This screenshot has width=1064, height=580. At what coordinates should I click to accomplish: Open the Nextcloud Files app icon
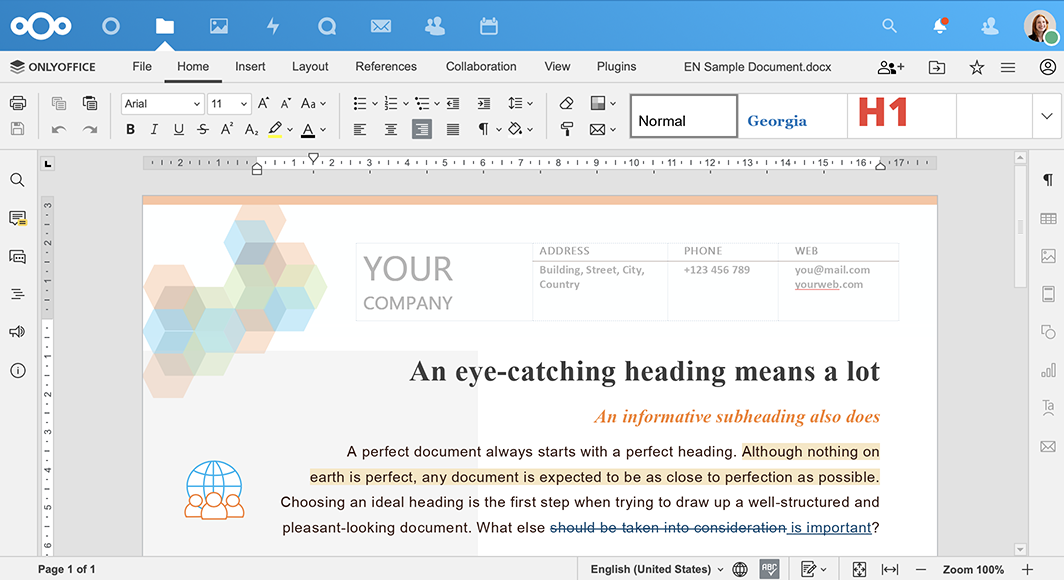pyautogui.click(x=165, y=26)
